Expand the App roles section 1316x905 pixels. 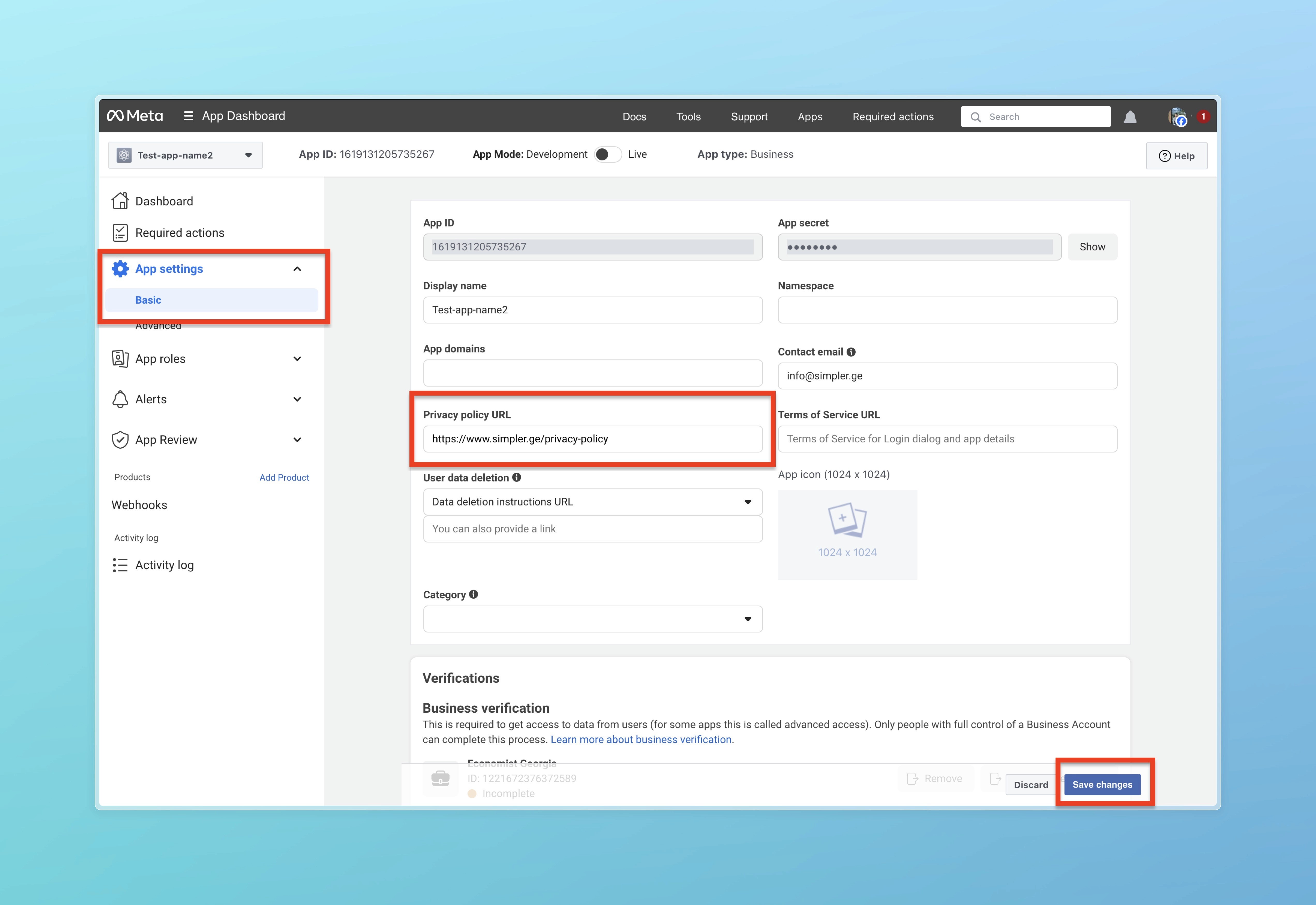point(297,359)
